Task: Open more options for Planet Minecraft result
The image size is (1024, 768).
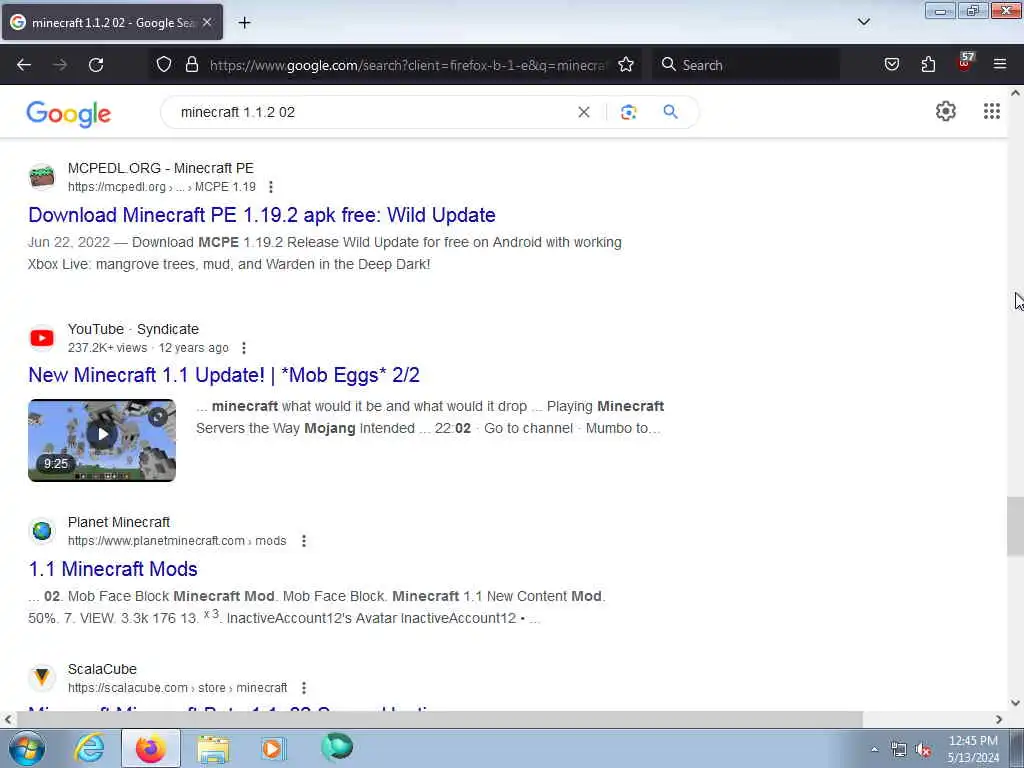Action: click(x=304, y=541)
